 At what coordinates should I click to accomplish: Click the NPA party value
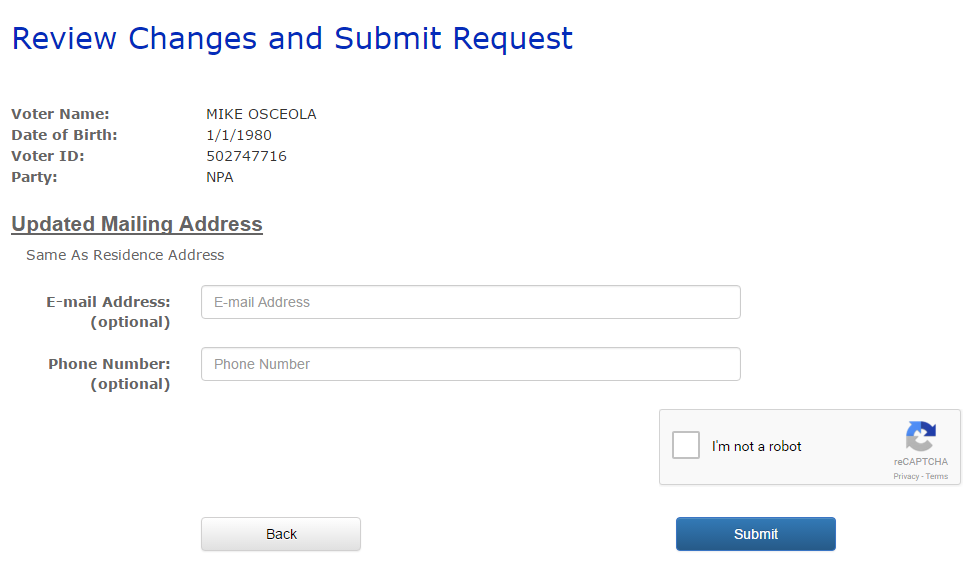(219, 177)
